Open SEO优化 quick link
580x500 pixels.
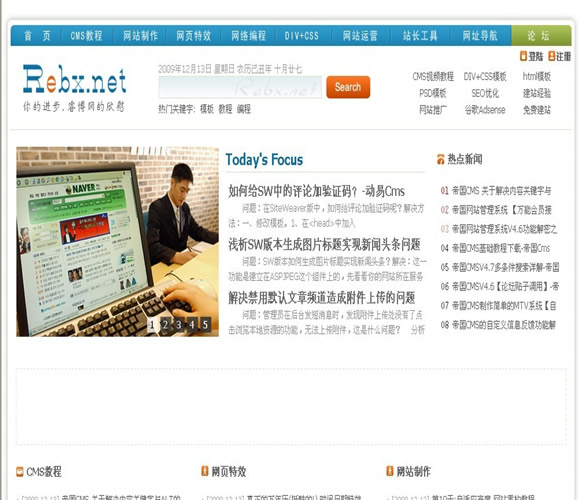click(485, 93)
